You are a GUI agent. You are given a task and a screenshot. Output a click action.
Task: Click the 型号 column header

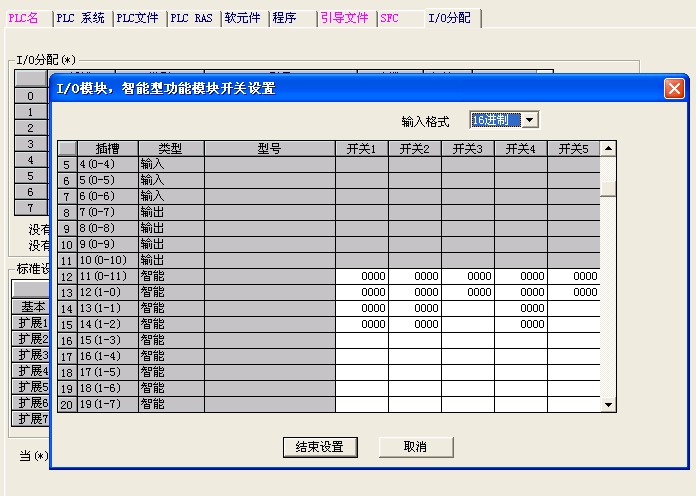[269, 148]
